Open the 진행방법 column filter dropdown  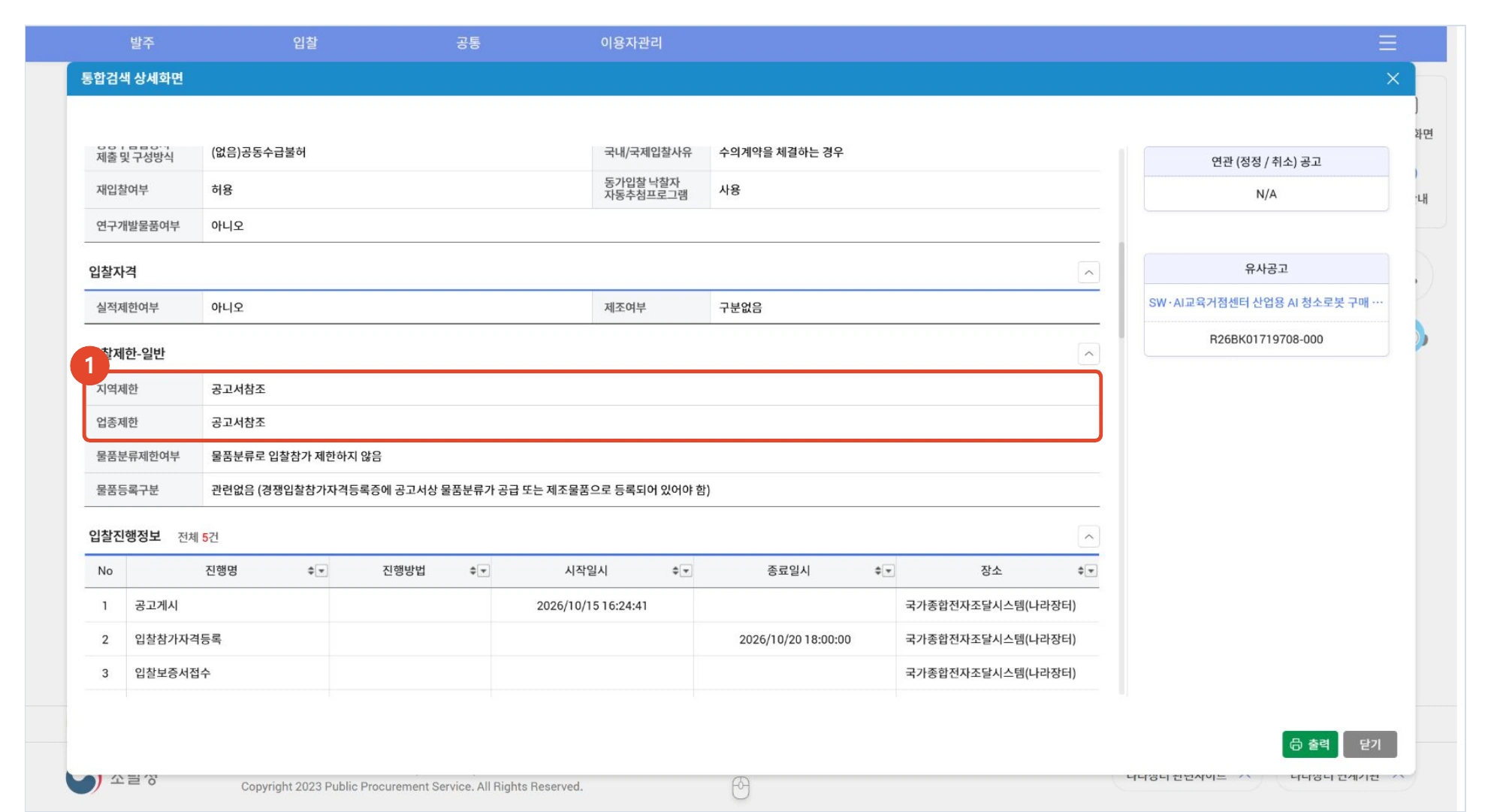[x=484, y=571]
